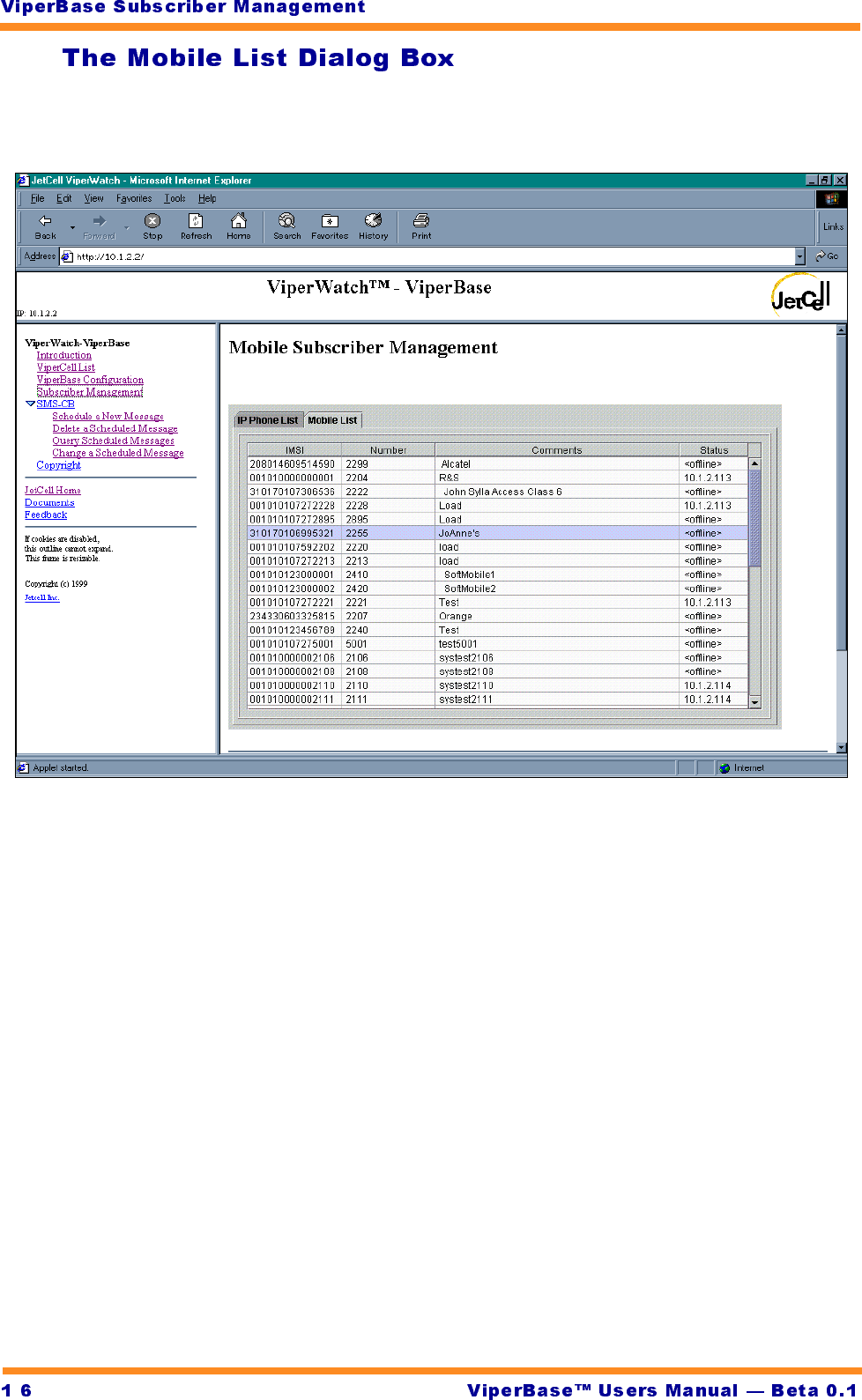Click table scrollbar up arrow
Viewport: 862px width, 1400px height.
point(754,463)
